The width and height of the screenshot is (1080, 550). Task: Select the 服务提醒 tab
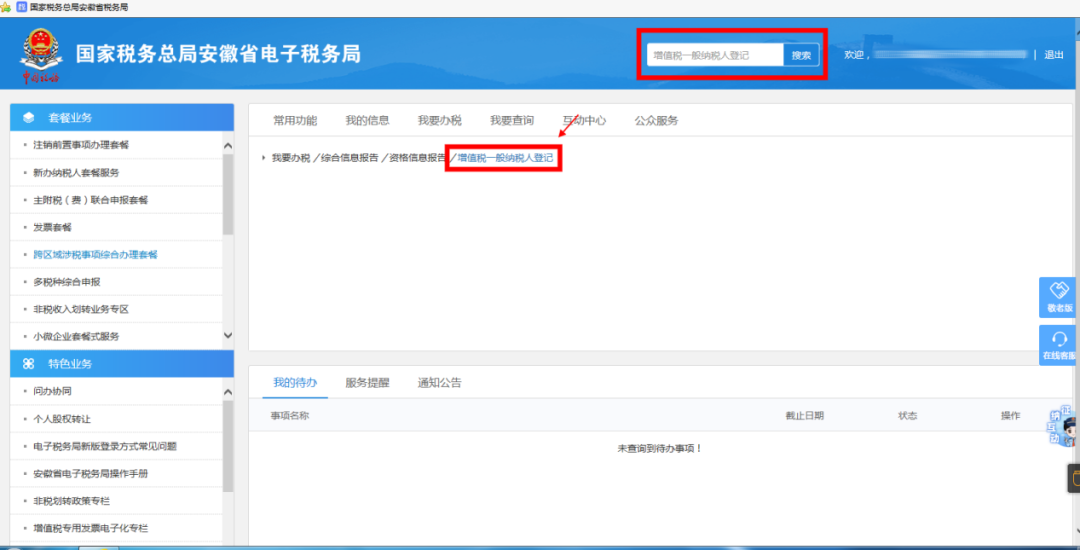pos(367,383)
